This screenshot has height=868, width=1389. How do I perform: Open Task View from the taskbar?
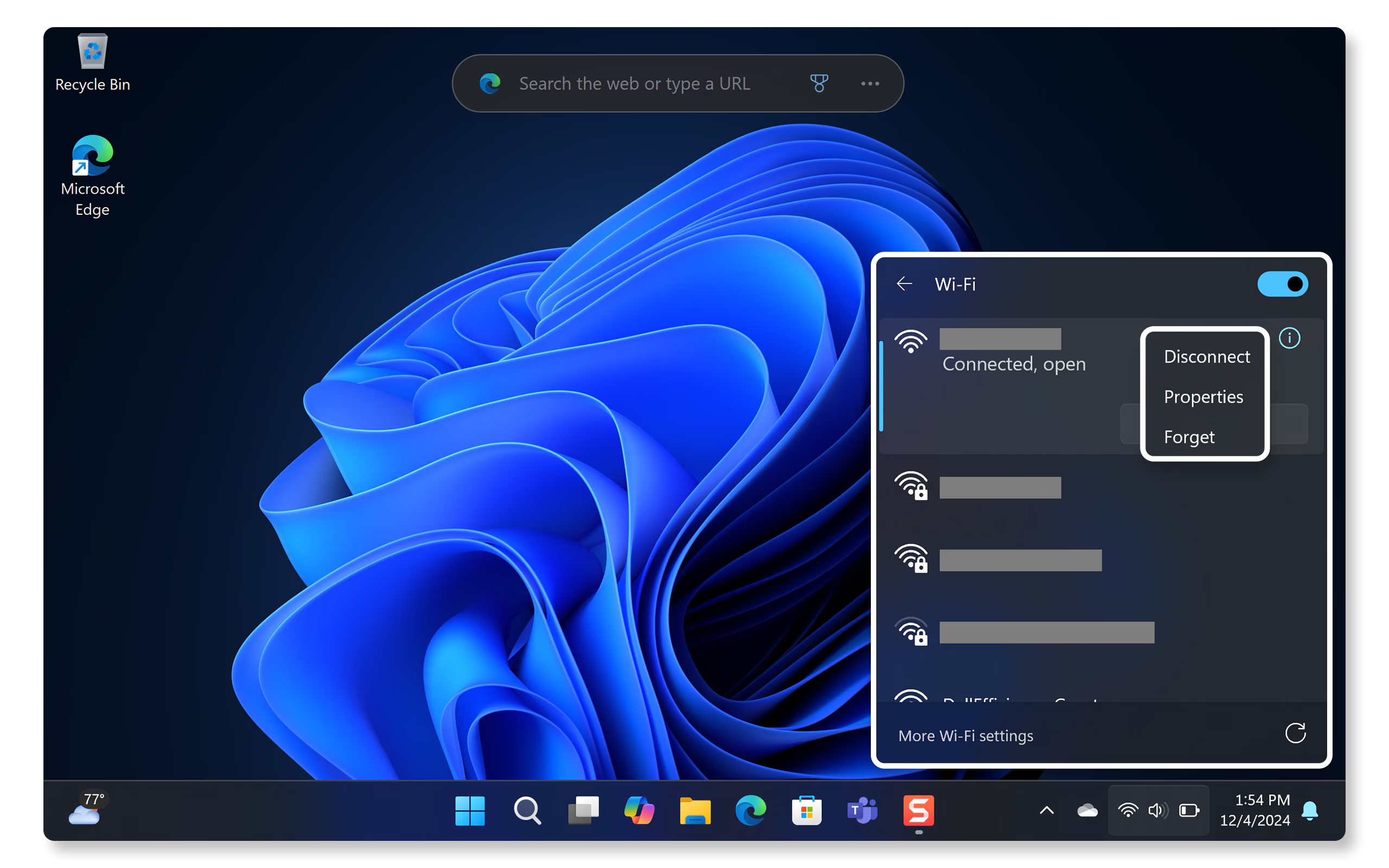click(583, 810)
